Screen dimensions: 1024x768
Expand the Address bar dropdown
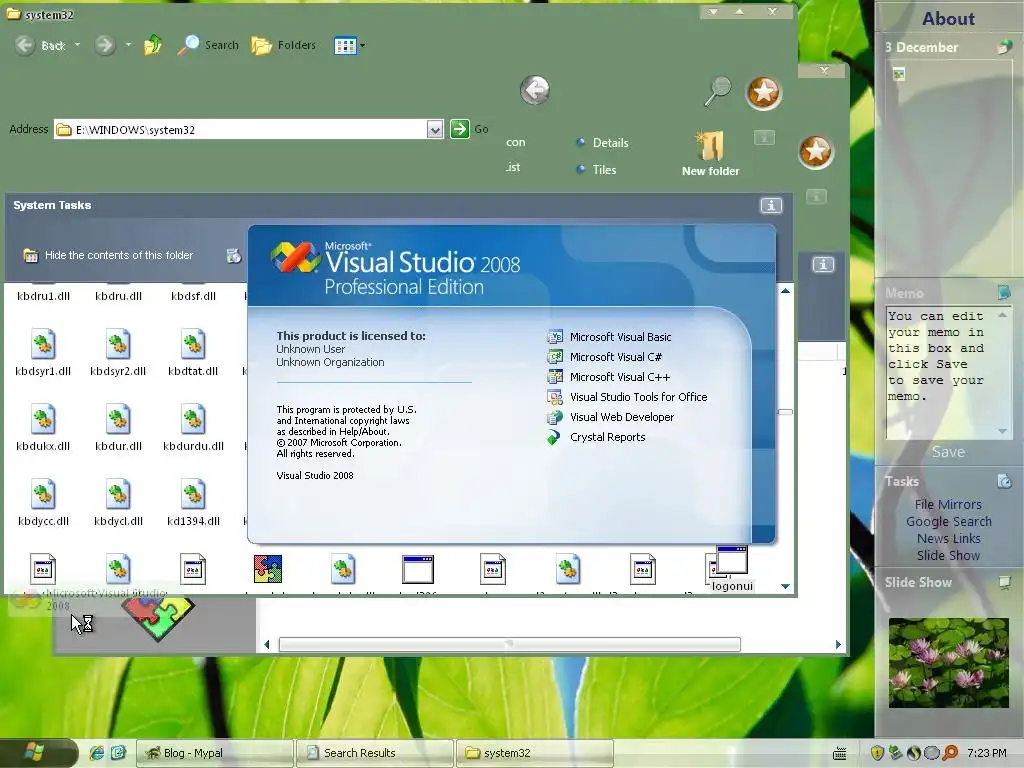pos(435,129)
